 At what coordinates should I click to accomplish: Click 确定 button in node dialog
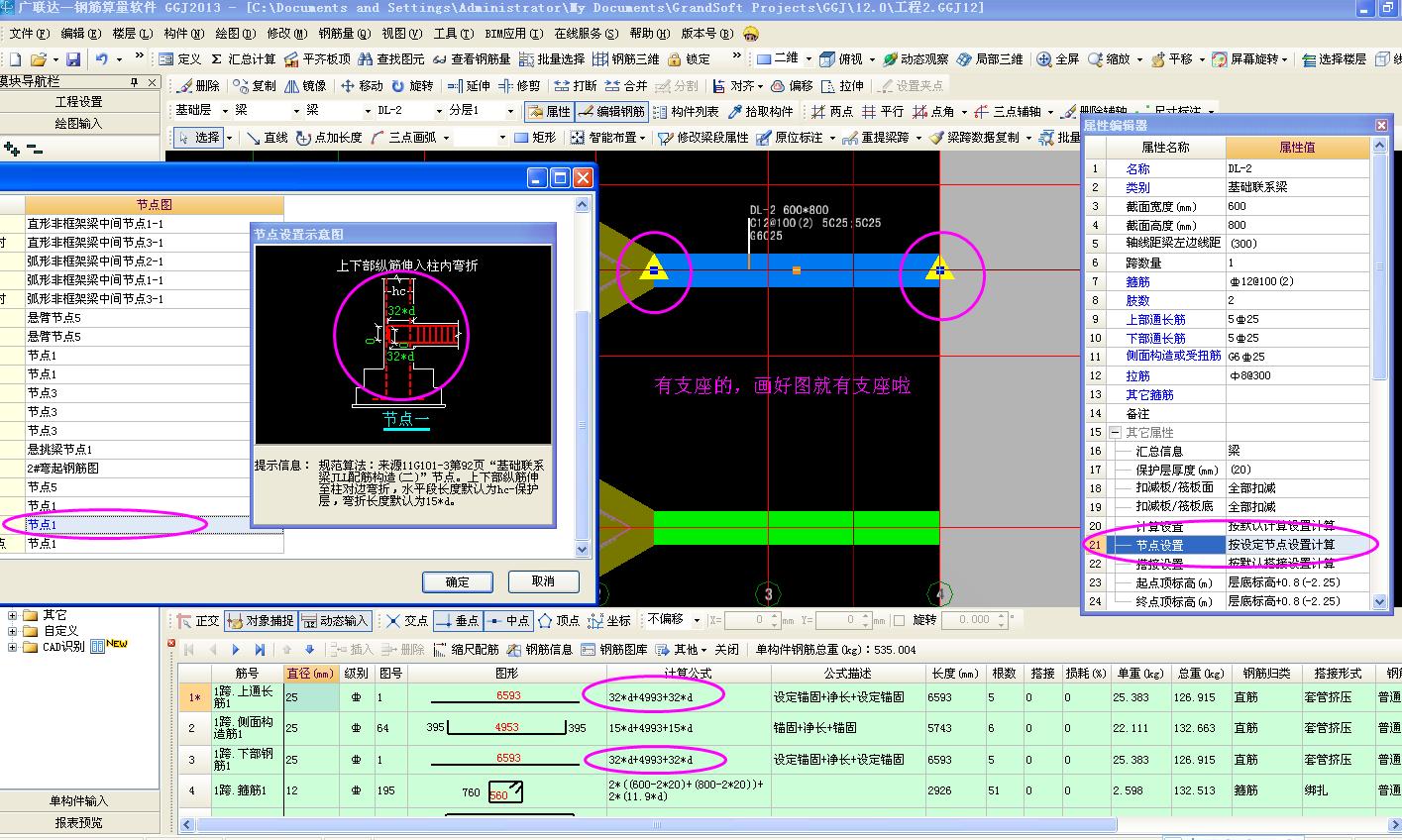(x=458, y=581)
